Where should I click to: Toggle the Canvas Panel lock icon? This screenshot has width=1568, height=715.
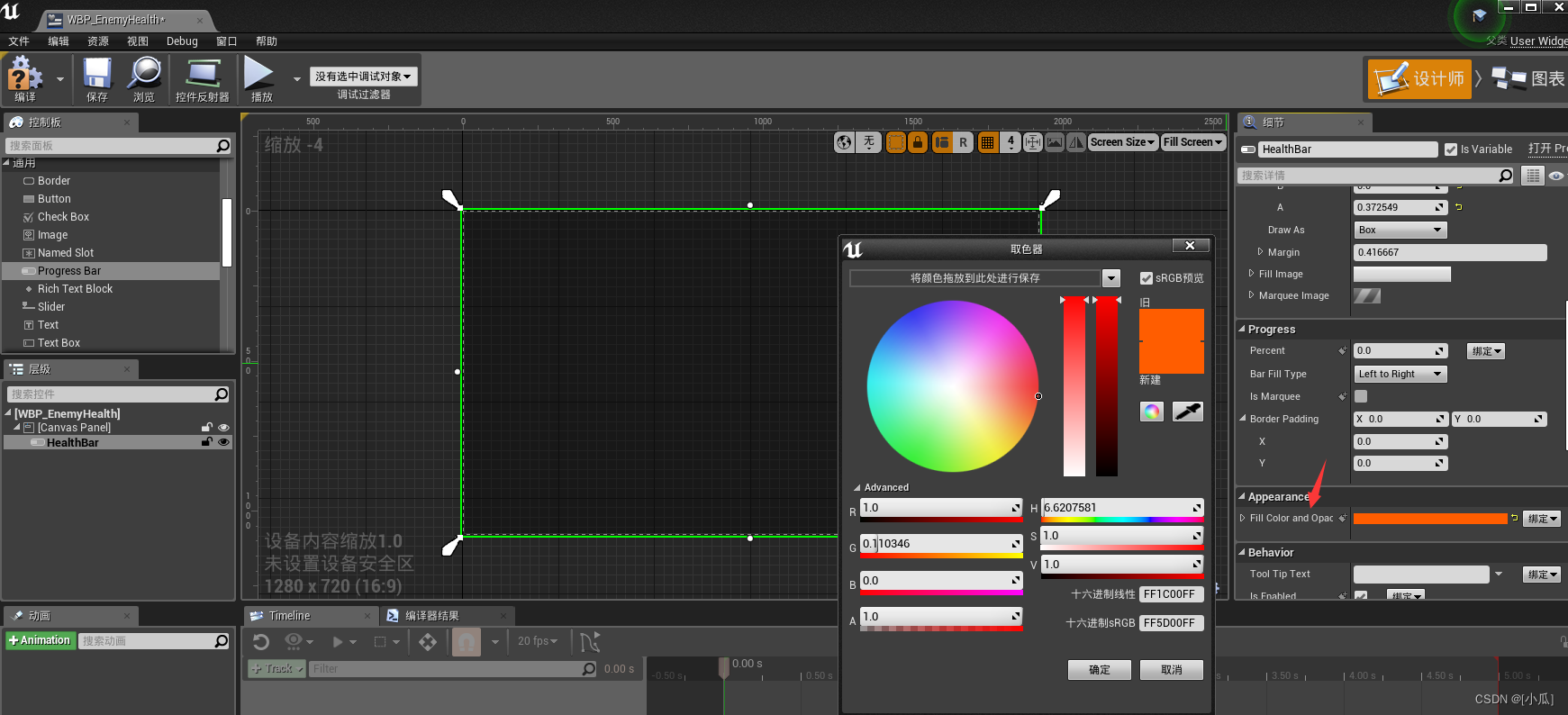(207, 428)
